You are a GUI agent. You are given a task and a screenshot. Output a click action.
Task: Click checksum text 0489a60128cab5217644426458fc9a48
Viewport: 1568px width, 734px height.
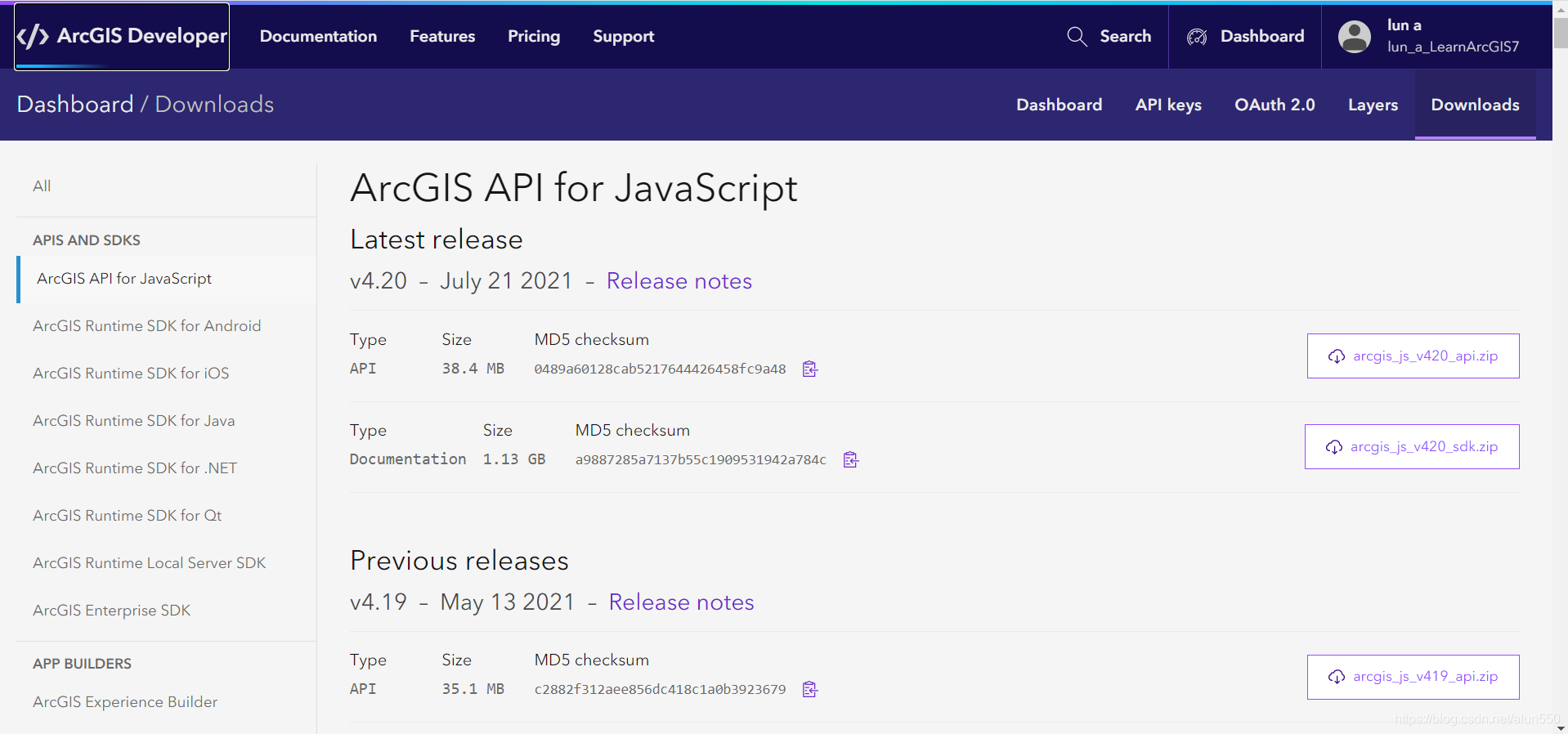(660, 369)
